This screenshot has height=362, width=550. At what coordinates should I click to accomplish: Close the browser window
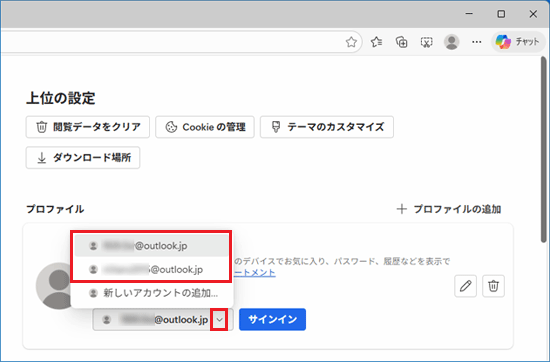(x=533, y=14)
